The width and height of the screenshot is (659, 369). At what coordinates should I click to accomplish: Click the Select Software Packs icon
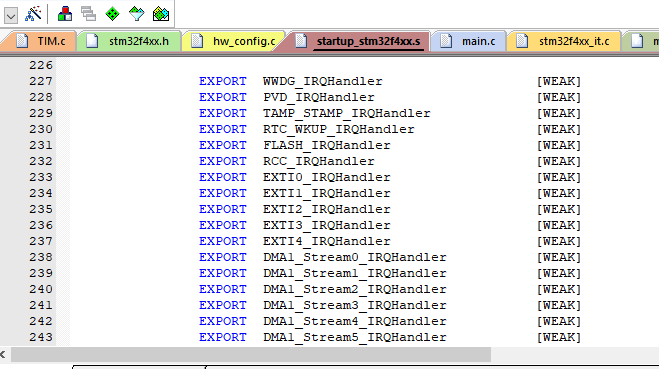[137, 14]
